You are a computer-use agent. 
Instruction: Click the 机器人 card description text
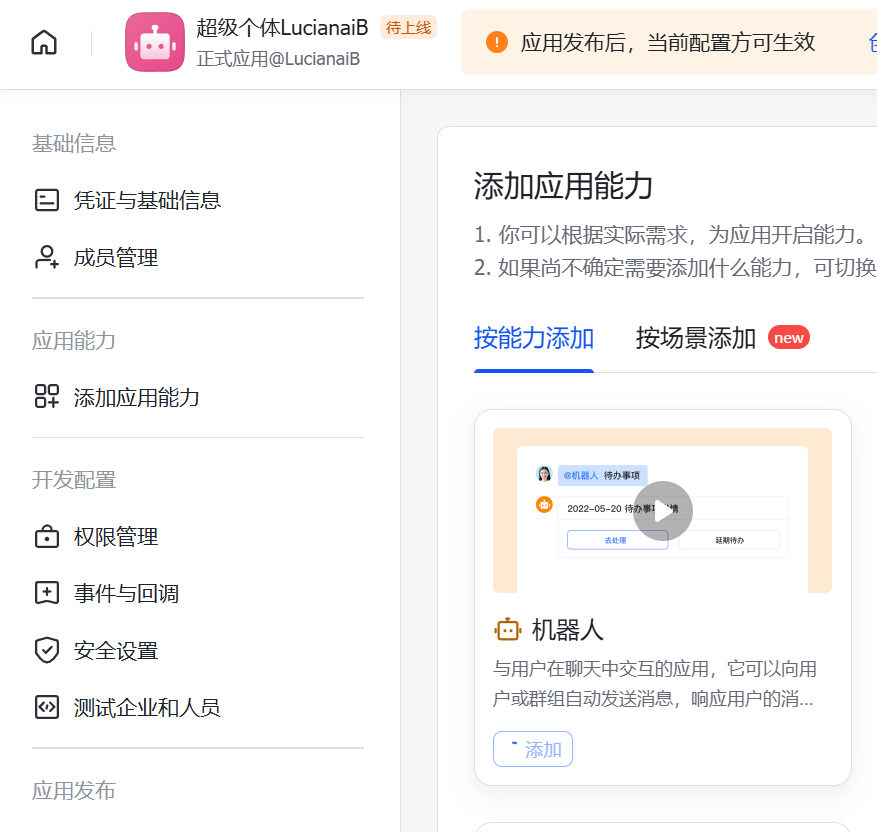655,684
